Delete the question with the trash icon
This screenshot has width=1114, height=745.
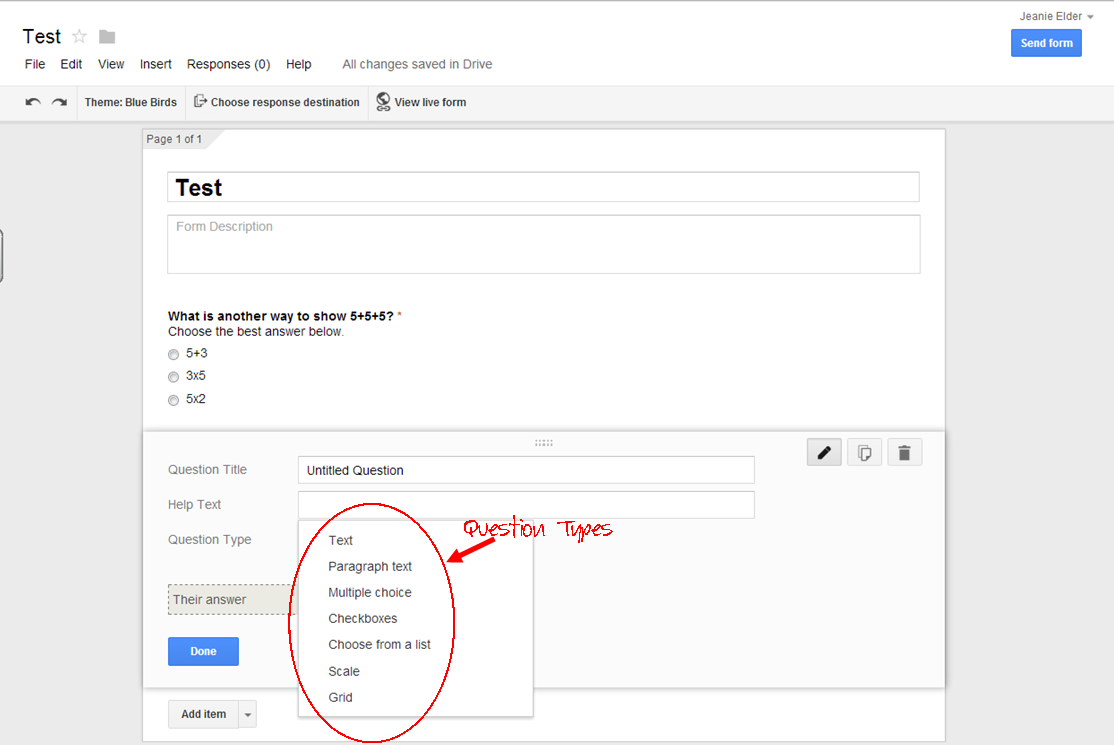click(904, 452)
